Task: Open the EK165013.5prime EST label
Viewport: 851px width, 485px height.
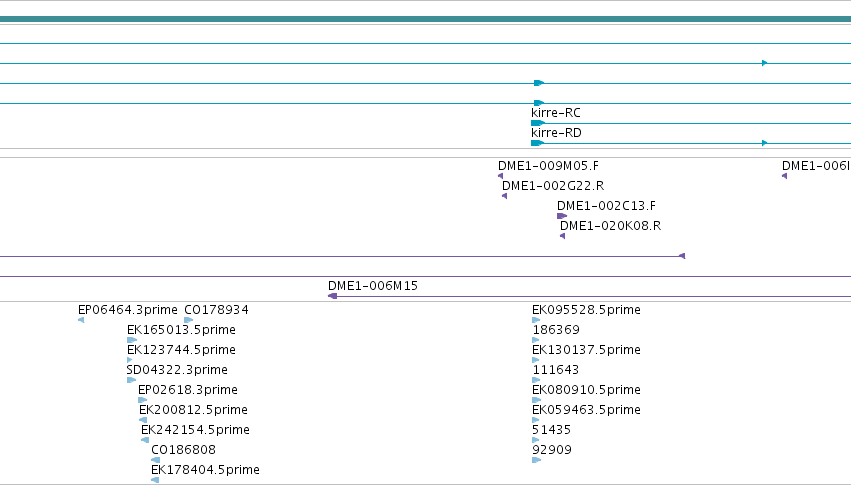Action: [x=181, y=330]
